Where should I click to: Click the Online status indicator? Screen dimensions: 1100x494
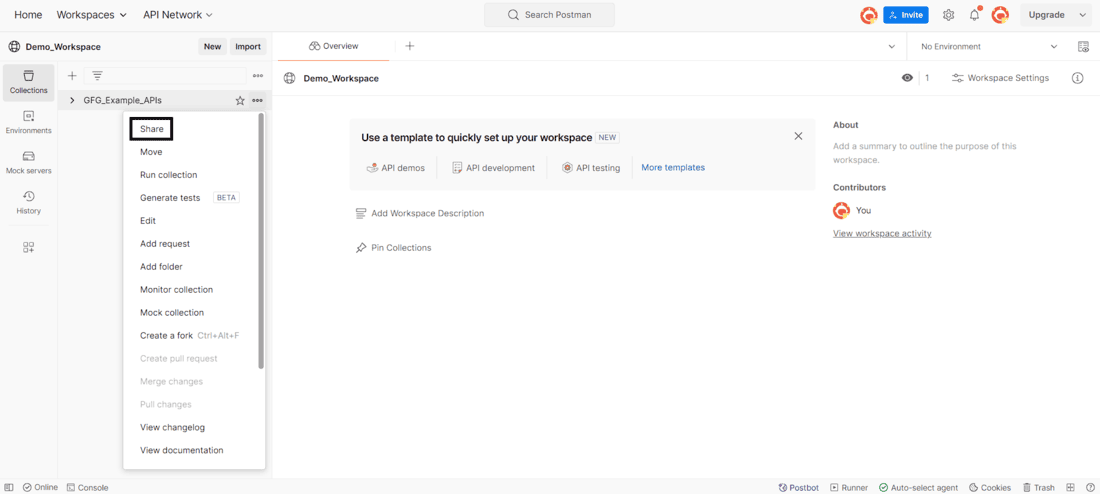[x=40, y=487]
